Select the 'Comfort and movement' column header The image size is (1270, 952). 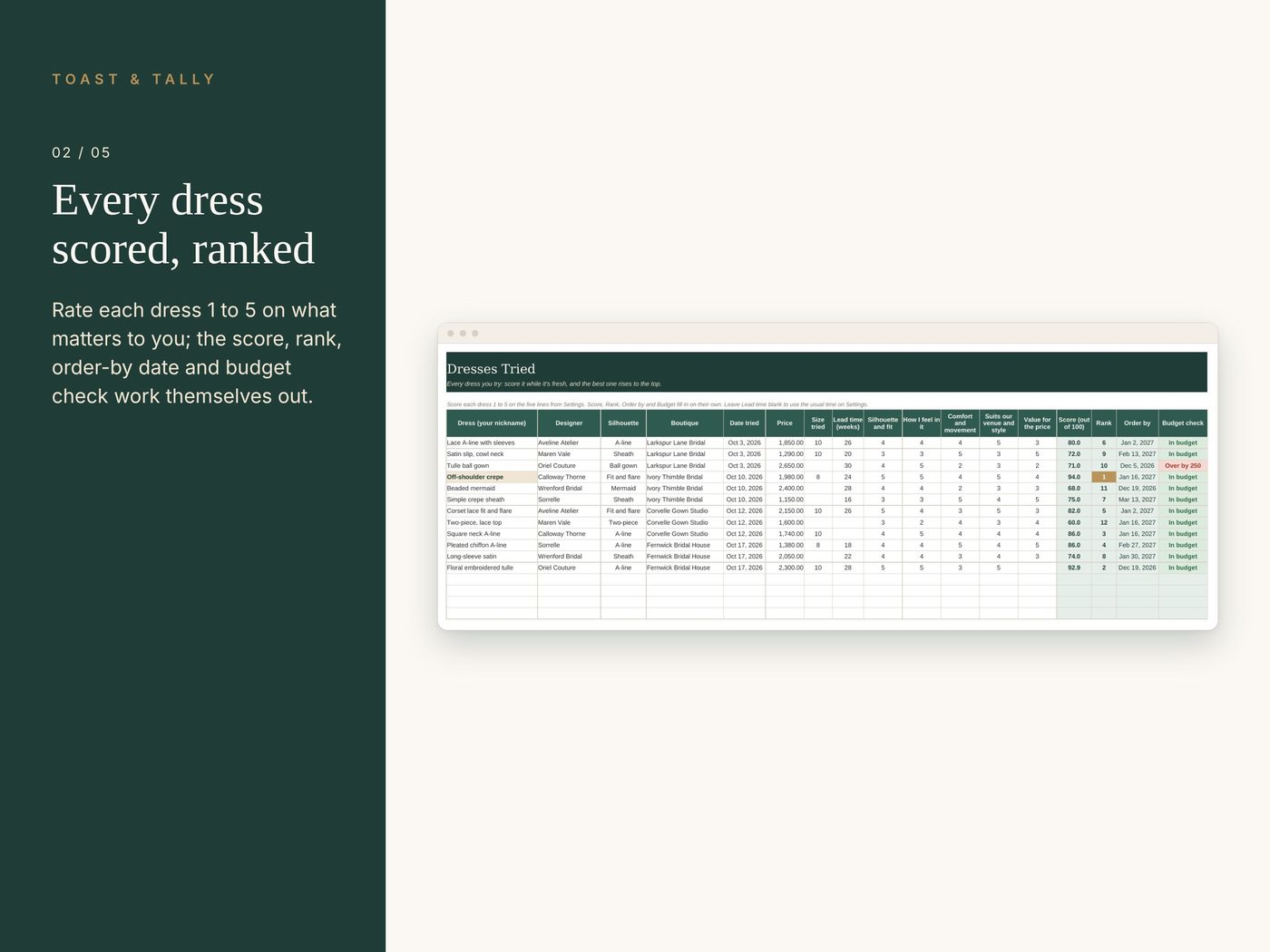click(x=960, y=423)
